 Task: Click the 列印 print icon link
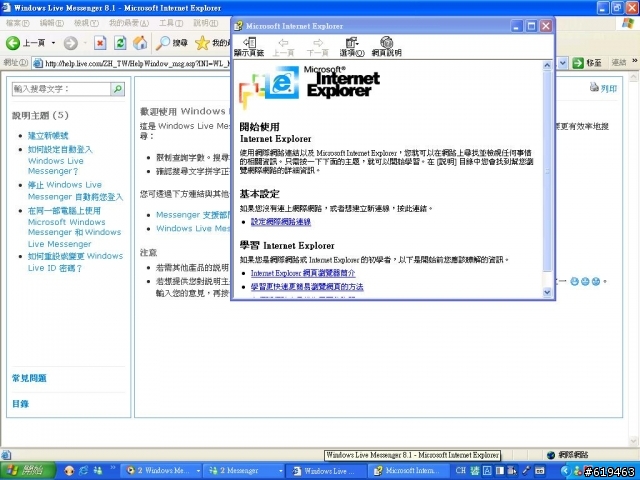603,88
